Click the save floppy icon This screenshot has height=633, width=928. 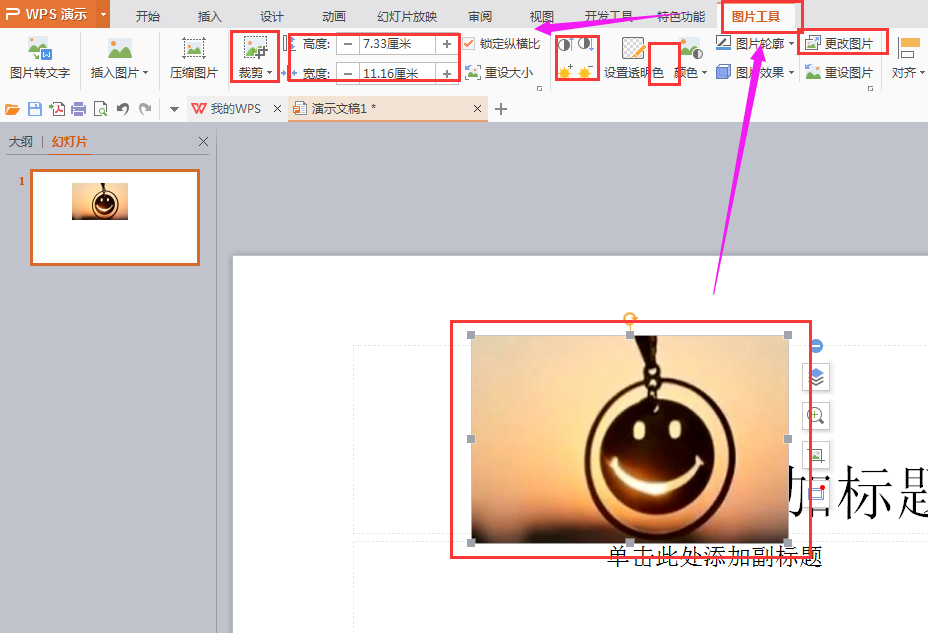tap(35, 109)
